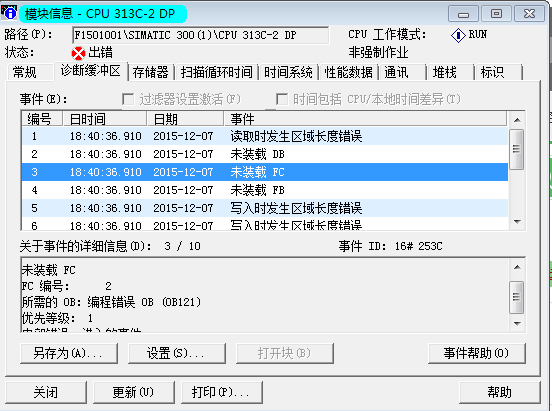Screen dimensions: 552x411
Task: Select event row 1 读取时发生区域长度错误
Action: (265, 136)
